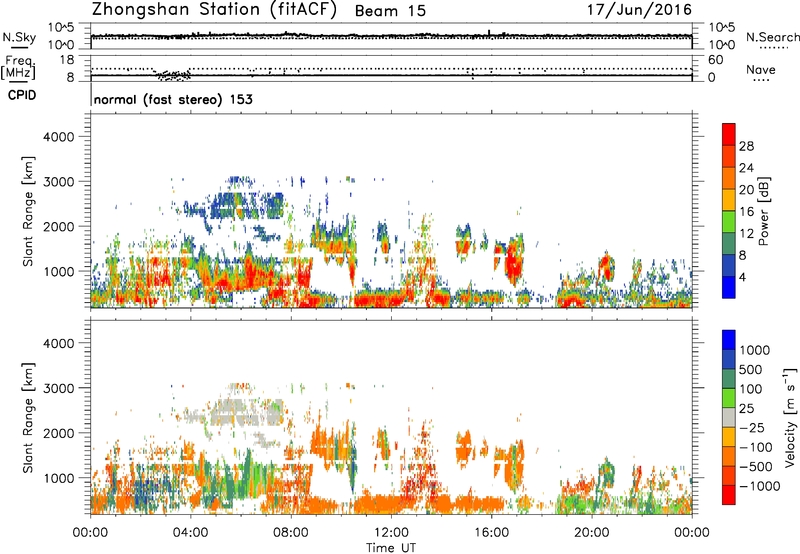Click the "N.Search" legend label

[x=773, y=37]
